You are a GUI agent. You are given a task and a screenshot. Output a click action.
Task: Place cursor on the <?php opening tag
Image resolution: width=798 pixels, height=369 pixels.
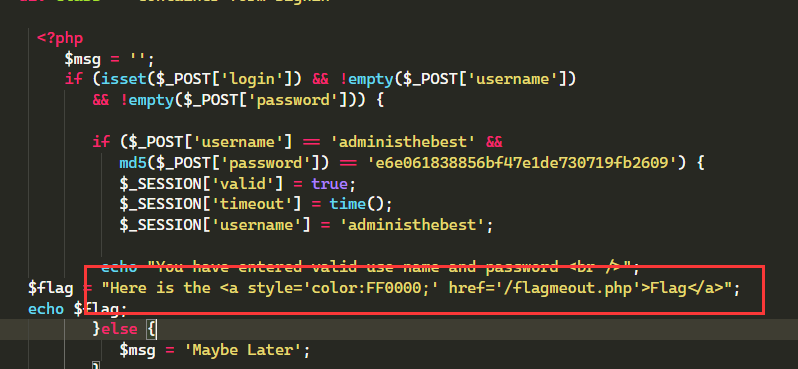pyautogui.click(x=60, y=39)
